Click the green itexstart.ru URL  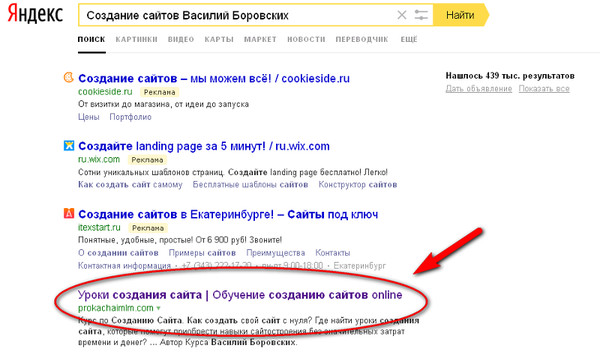(x=99, y=228)
